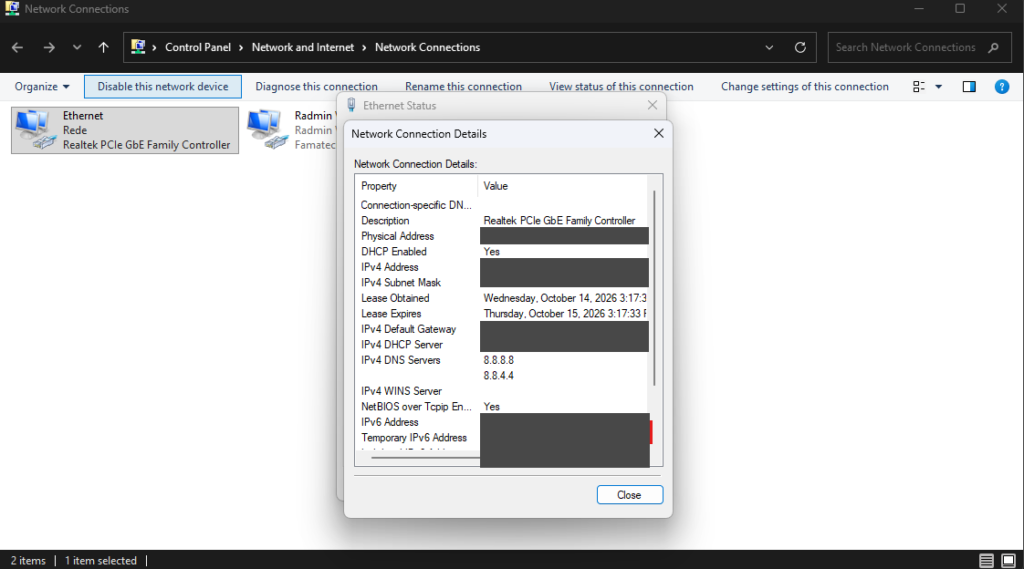Screen dimensions: 1024x569
Task: Refresh the Network Connections view
Action: (x=800, y=47)
